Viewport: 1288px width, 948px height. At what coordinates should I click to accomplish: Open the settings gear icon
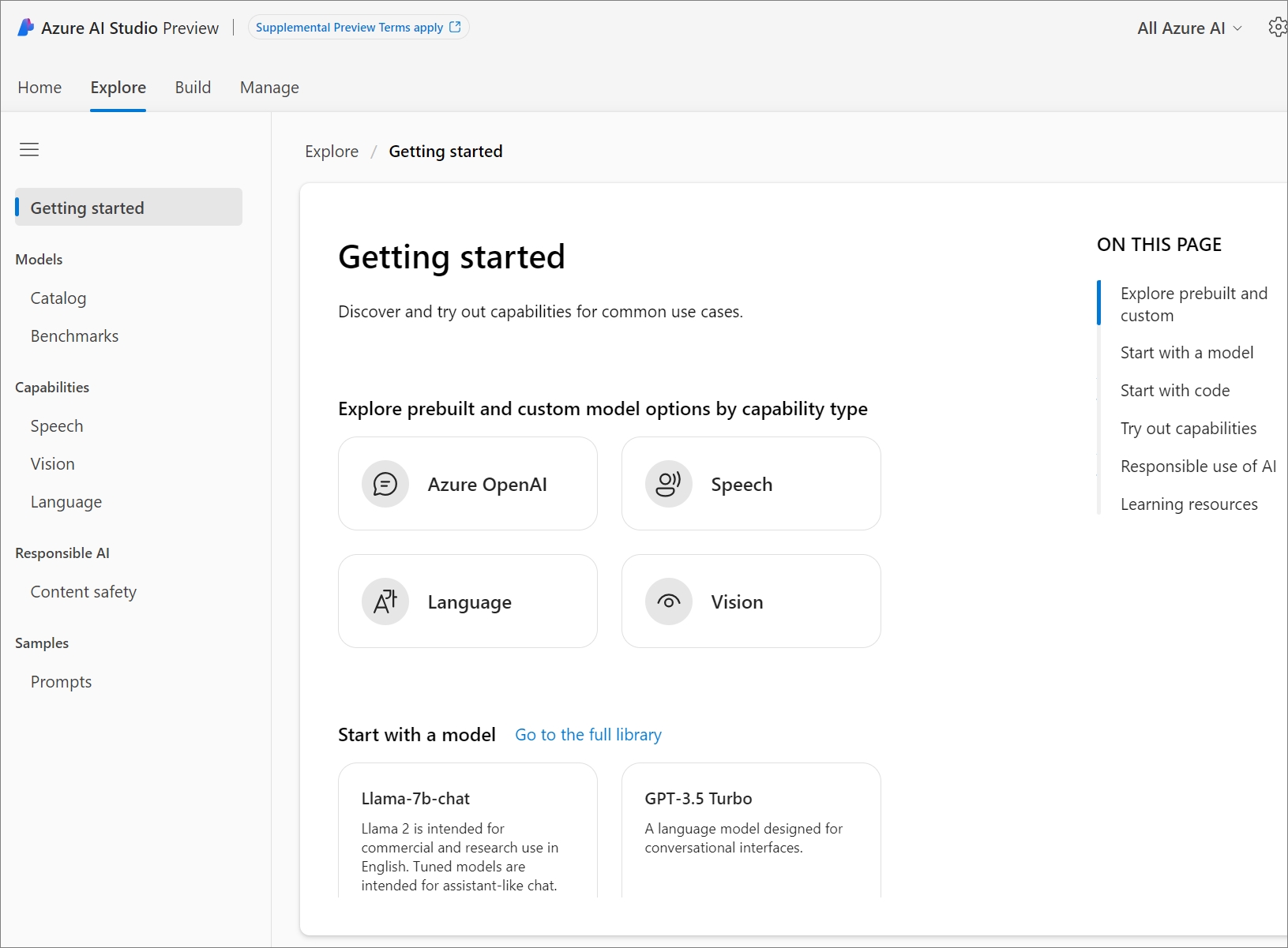point(1278,28)
